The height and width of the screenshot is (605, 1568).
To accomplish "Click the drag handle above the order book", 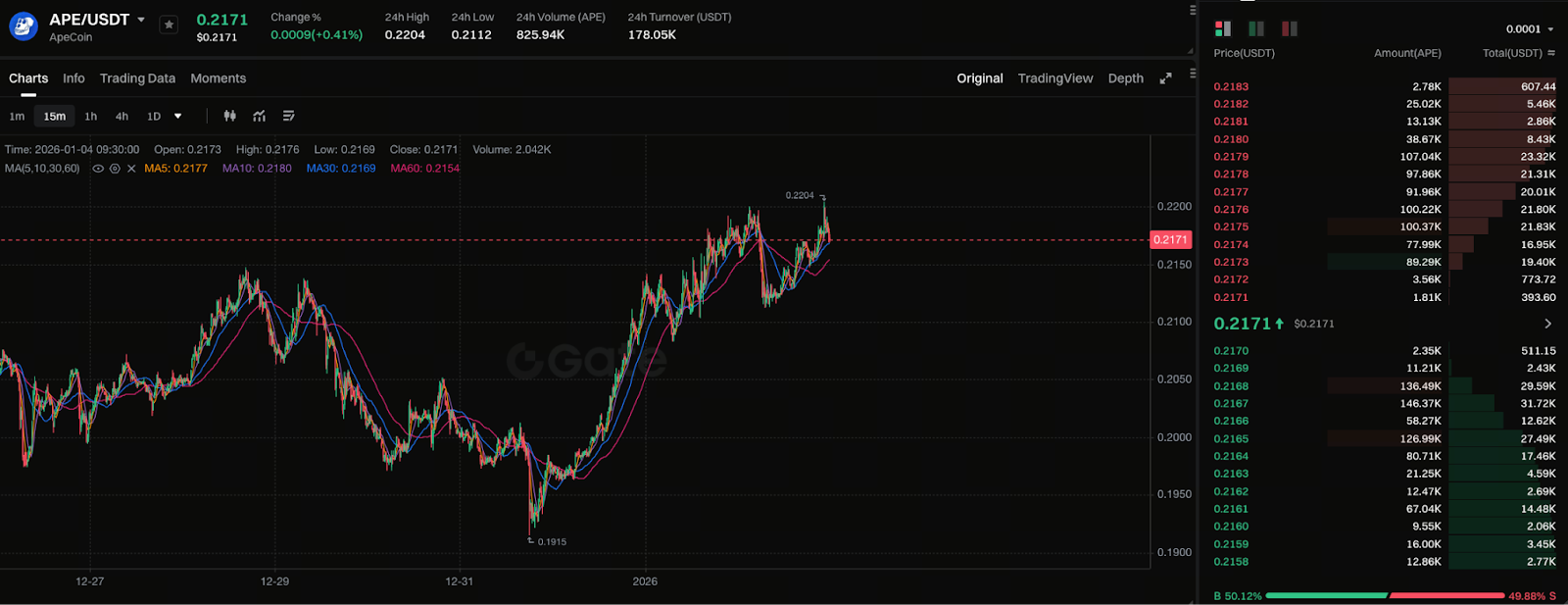I will tap(1193, 10).
